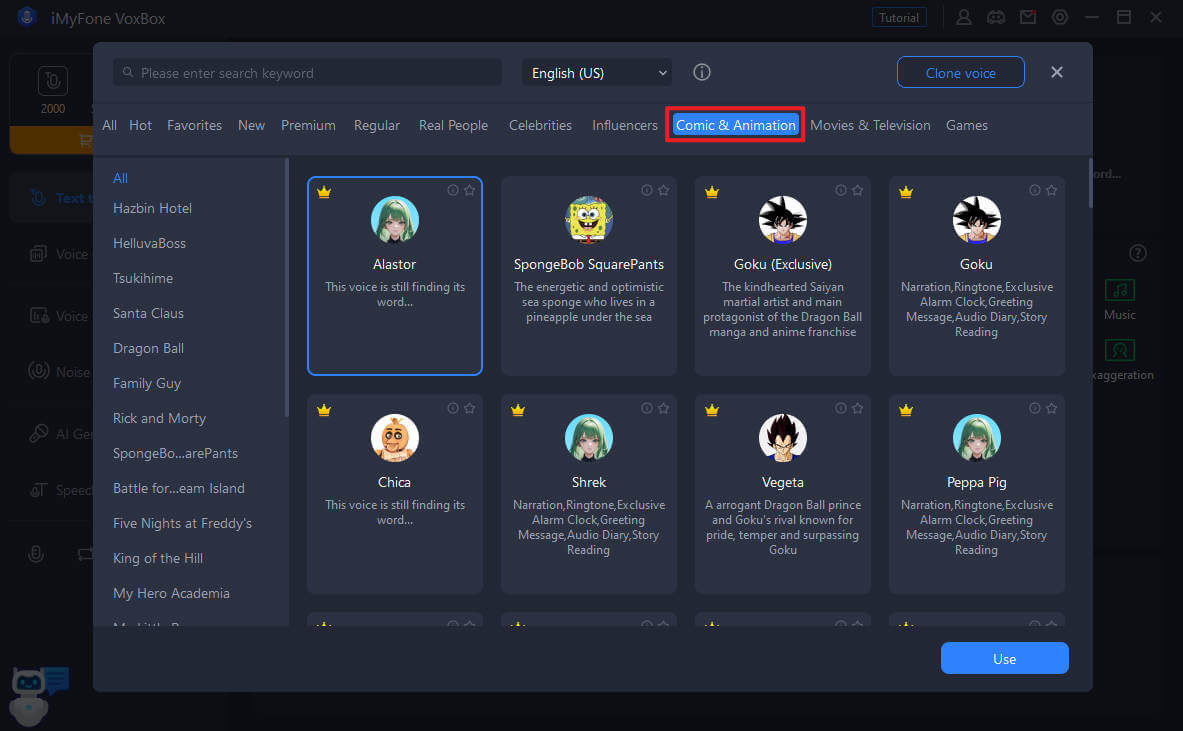Open the mail icon in the title bar
Viewport: 1183px width, 731px height.
[1028, 17]
